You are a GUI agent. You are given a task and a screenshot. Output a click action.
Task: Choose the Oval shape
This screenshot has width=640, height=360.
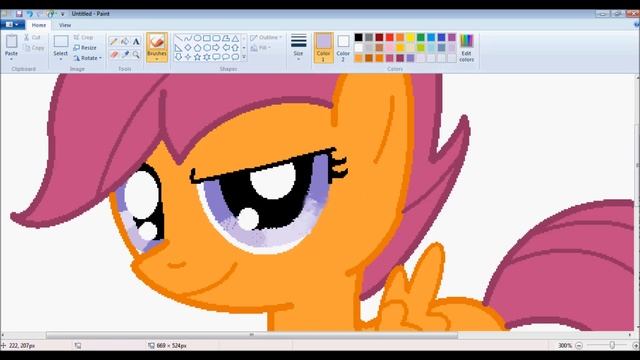point(197,38)
